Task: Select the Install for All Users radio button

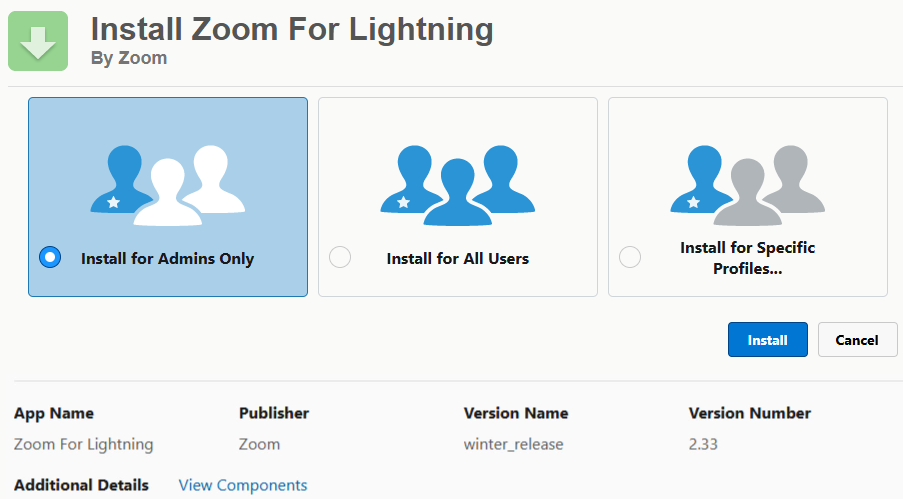Action: (x=340, y=258)
